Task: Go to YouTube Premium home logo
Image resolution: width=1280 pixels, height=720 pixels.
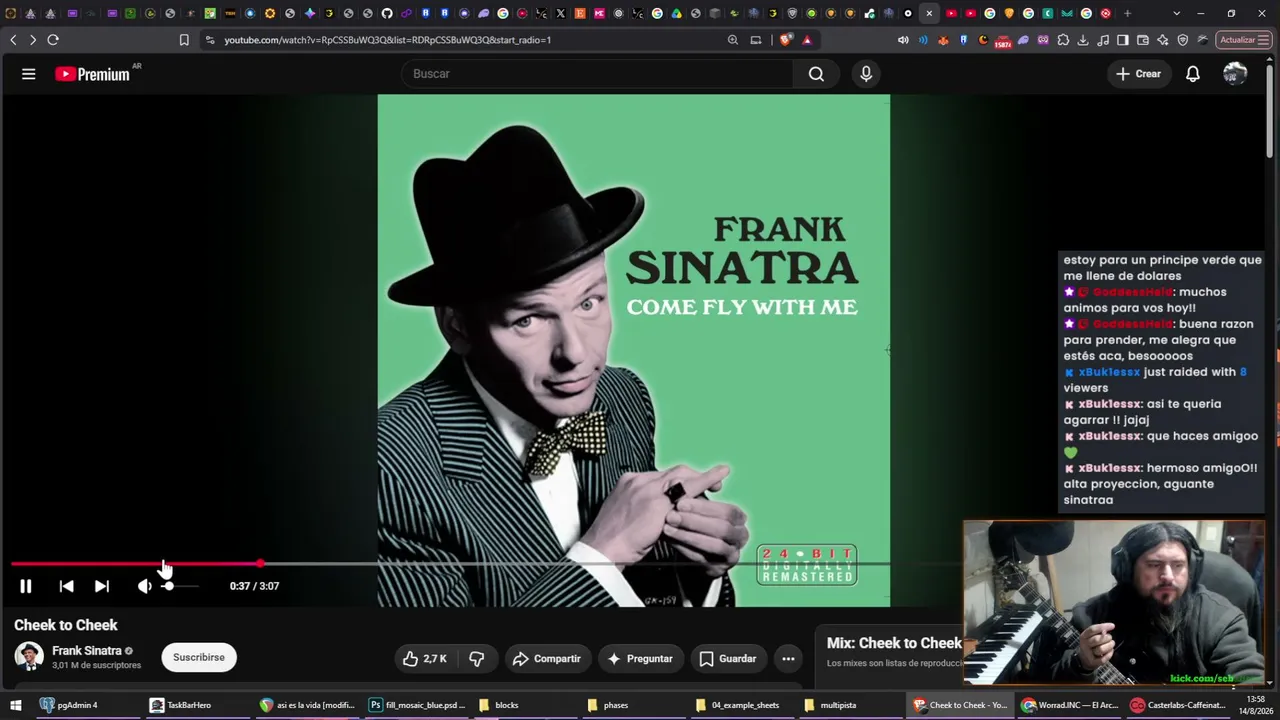Action: point(92,74)
